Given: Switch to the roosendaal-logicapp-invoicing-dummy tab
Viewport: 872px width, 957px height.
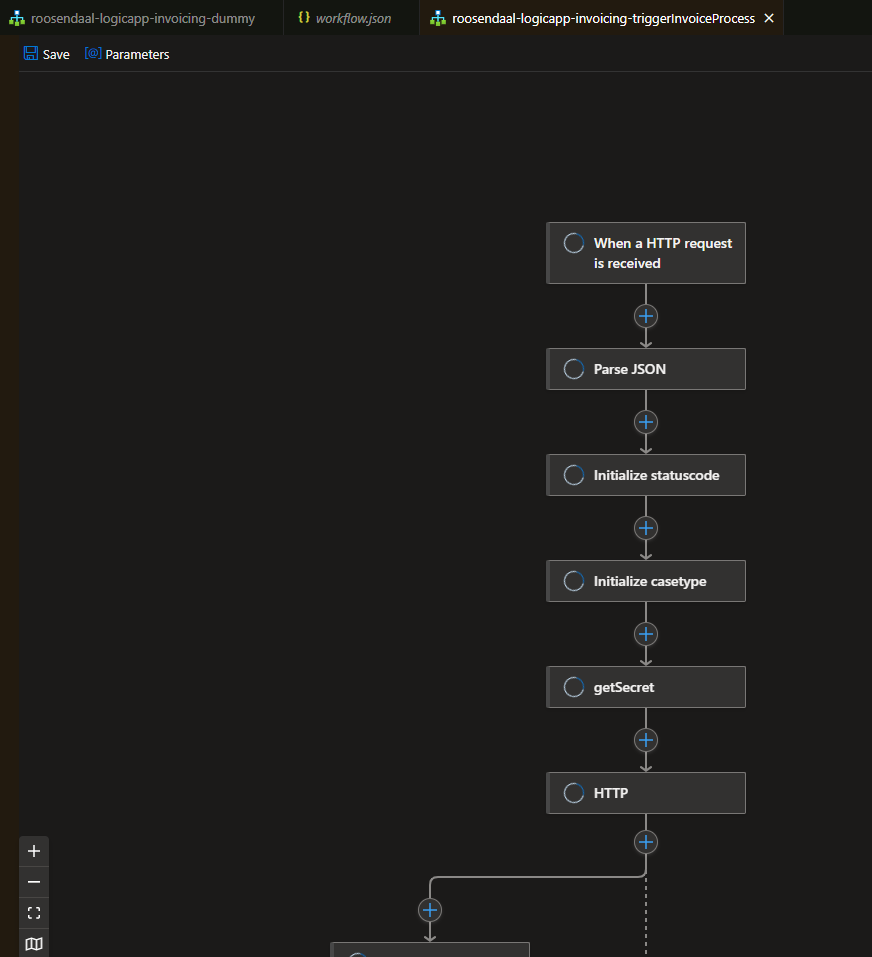Looking at the screenshot, I should point(140,17).
